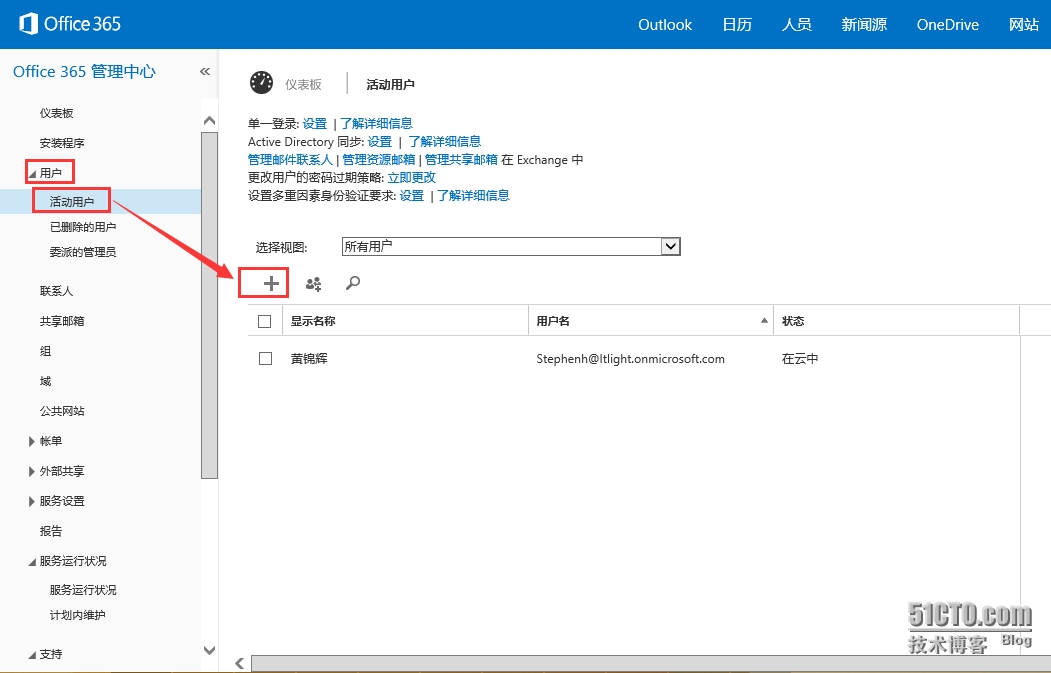Check the box for user 黄锦辉
Image resolution: width=1051 pixels, height=673 pixels.
pos(265,358)
